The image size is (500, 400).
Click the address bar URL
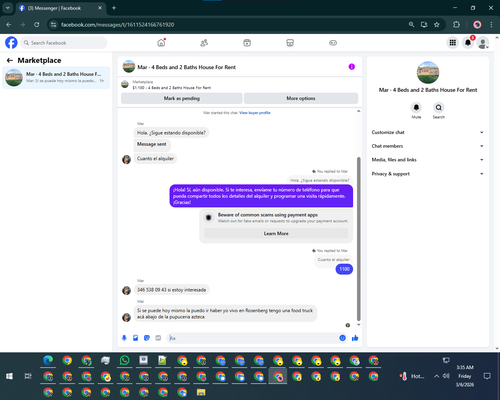tap(117, 25)
